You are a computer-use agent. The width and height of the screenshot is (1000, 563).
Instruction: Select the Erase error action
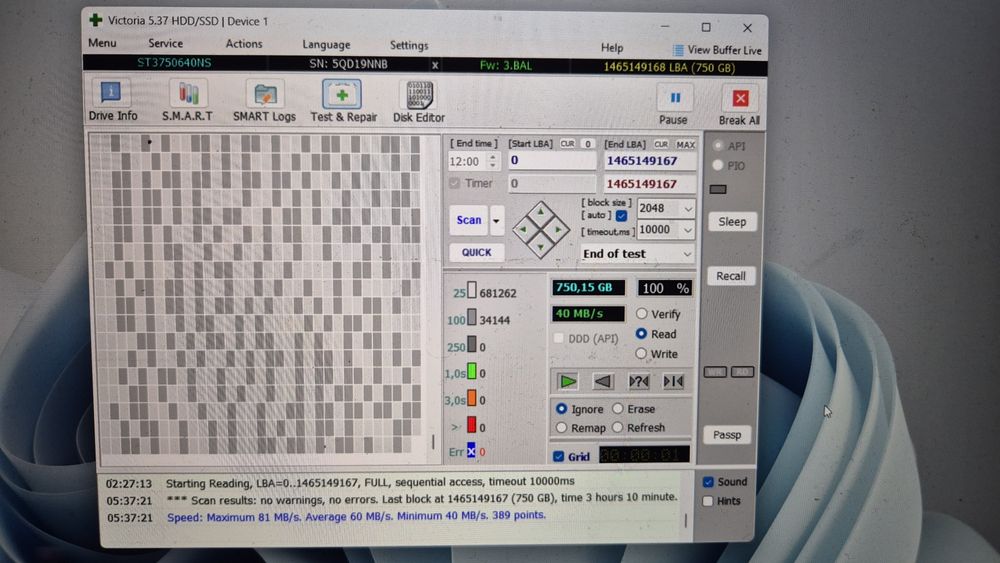pyautogui.click(x=634, y=409)
